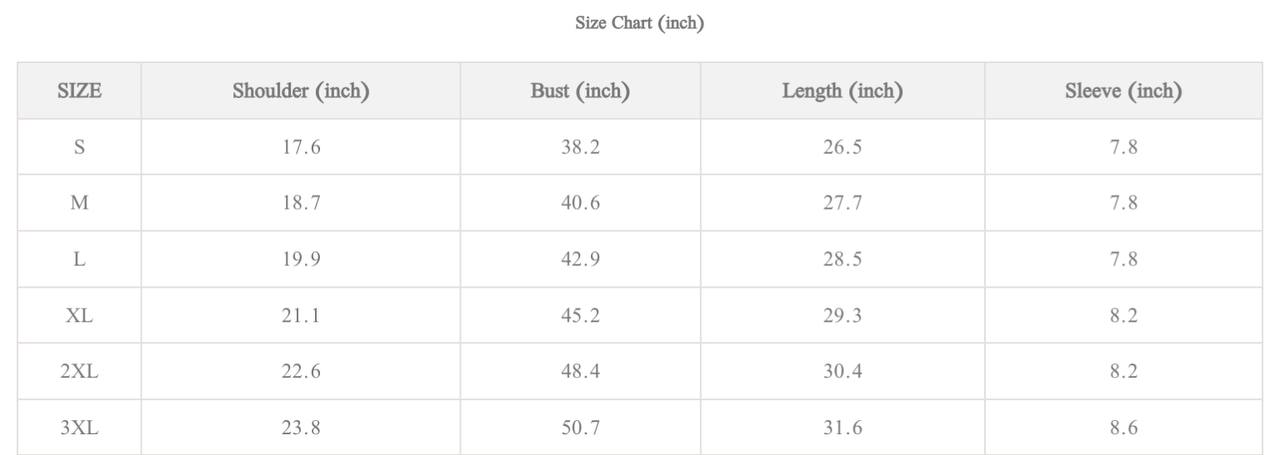This screenshot has width=1280, height=455.
Task: Click the S size row label
Action: (x=79, y=147)
